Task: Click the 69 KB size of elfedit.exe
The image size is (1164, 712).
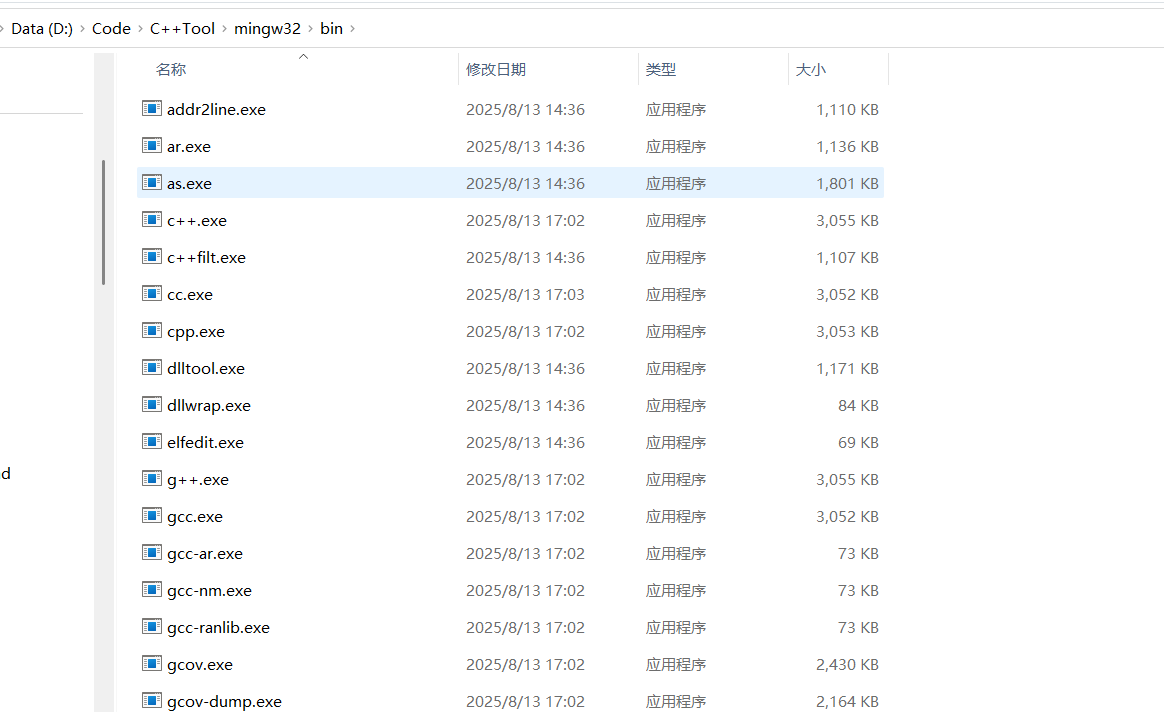Action: click(x=858, y=443)
